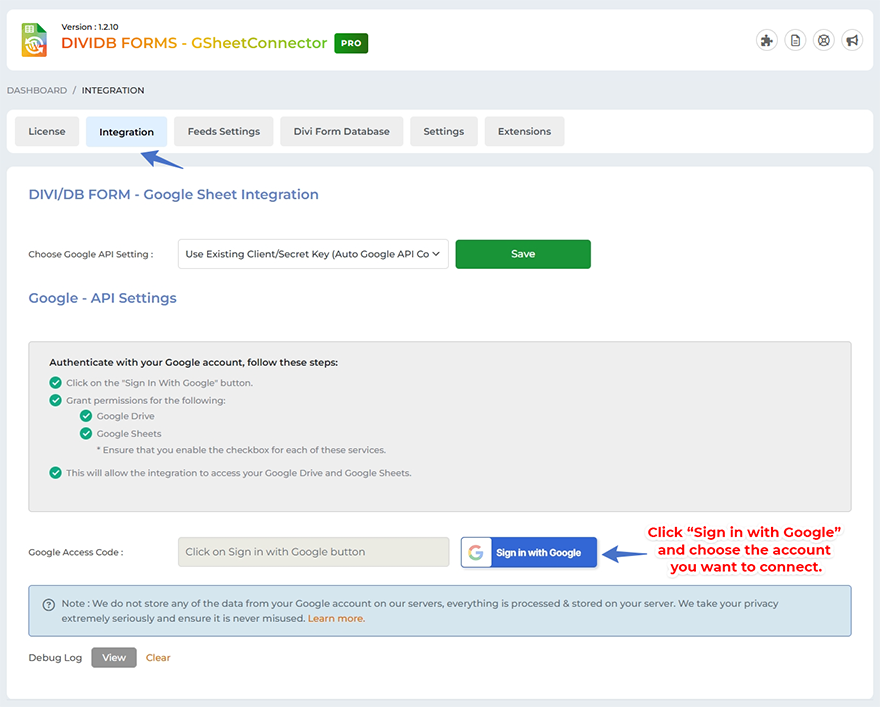Open the plugins puzzle-piece icon
880x707 pixels.
(x=767, y=40)
